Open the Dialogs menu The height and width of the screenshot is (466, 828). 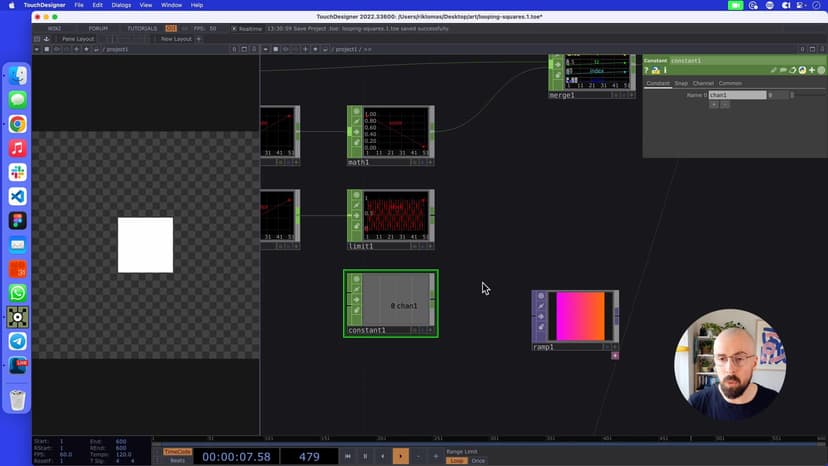(x=121, y=5)
